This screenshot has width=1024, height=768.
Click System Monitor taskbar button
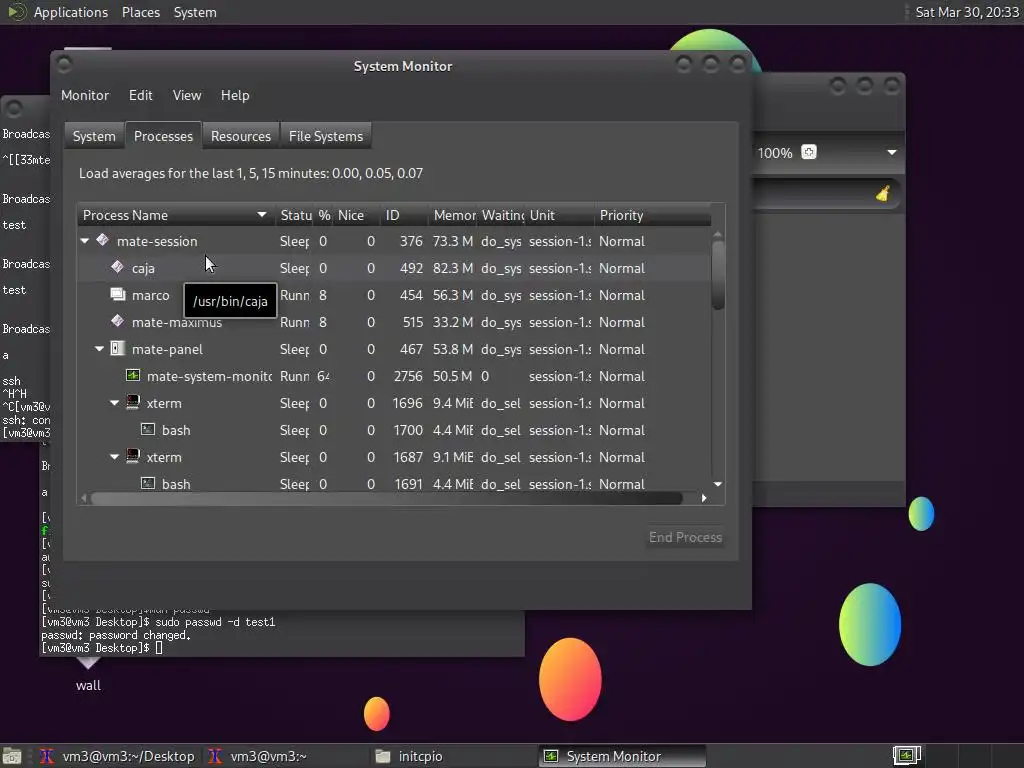622,756
